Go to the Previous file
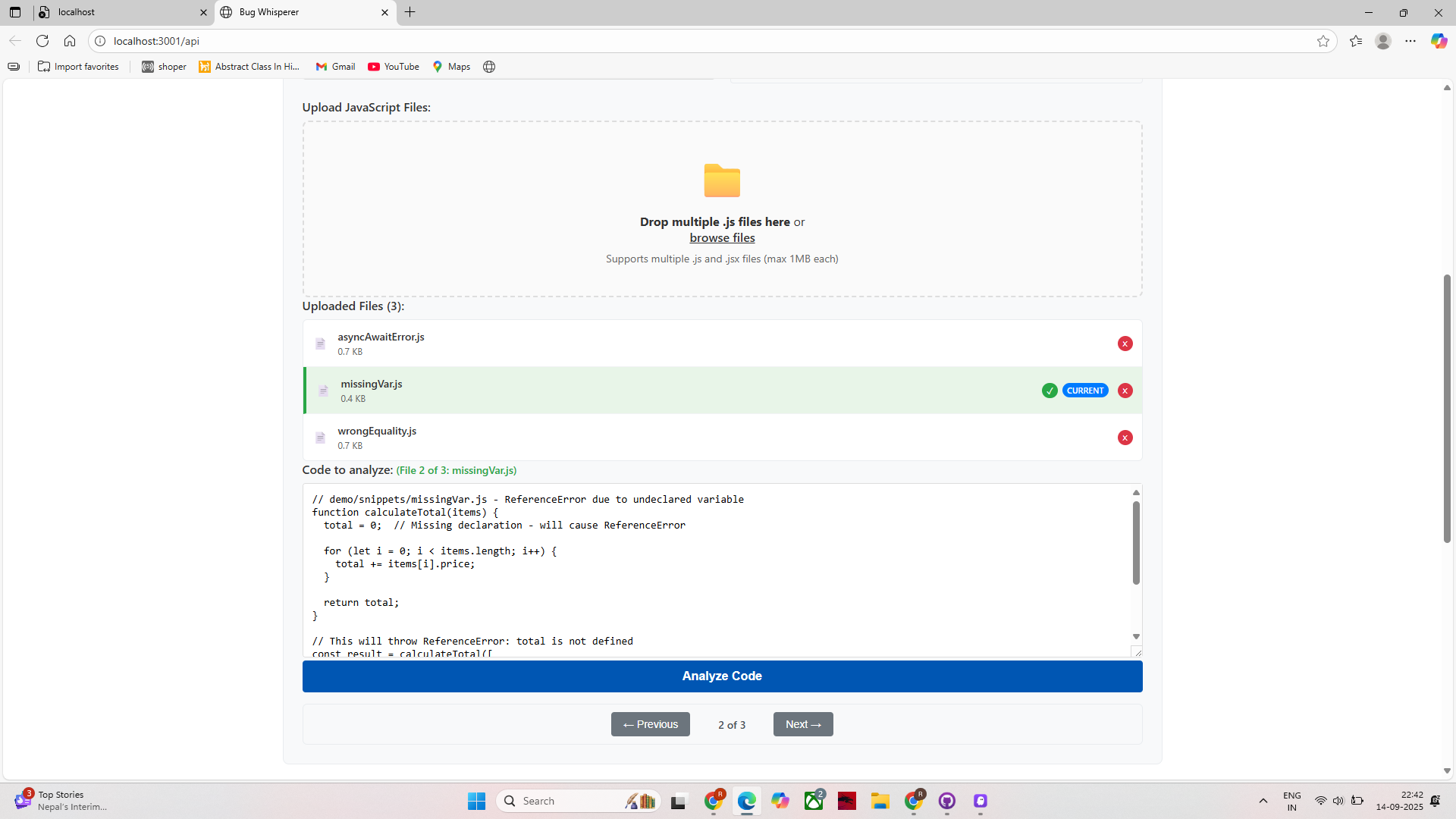 click(x=650, y=724)
